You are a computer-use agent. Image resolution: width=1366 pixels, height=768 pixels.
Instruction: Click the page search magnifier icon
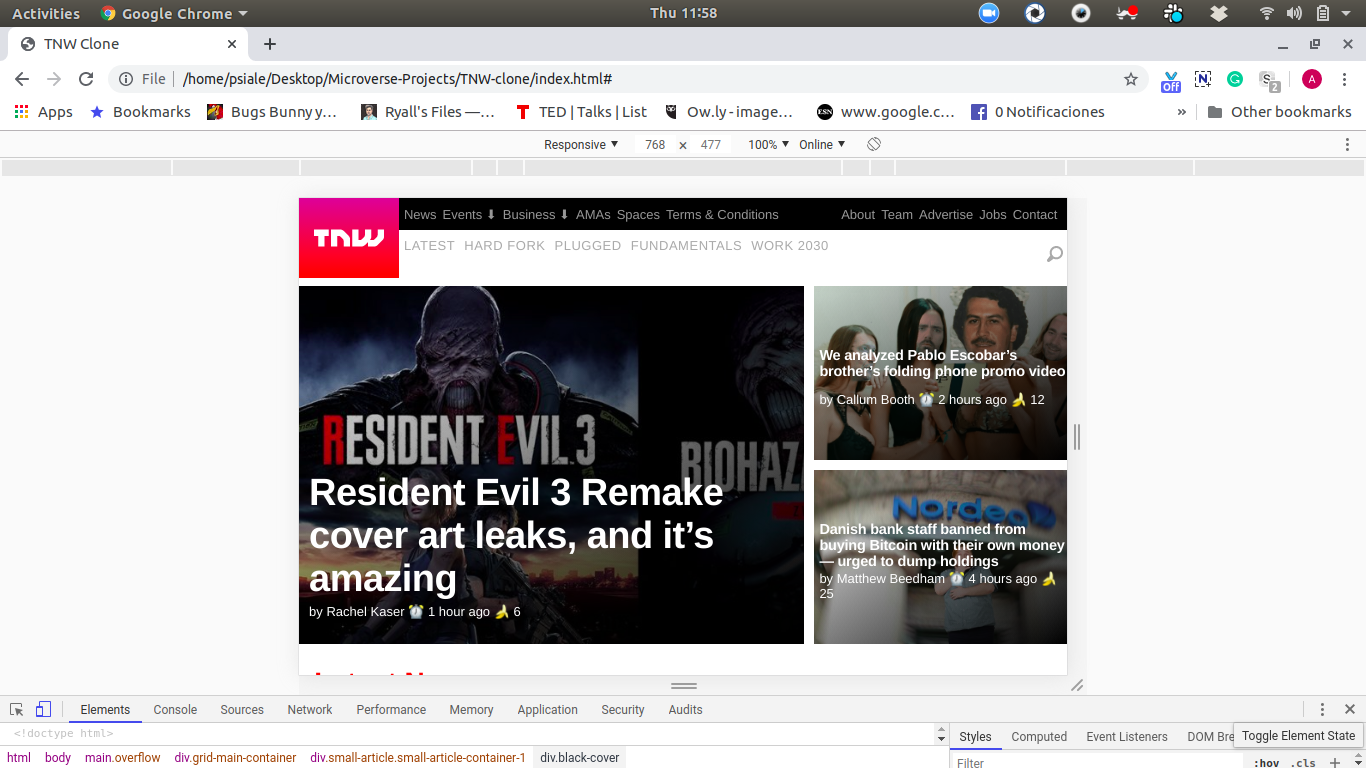click(1054, 254)
